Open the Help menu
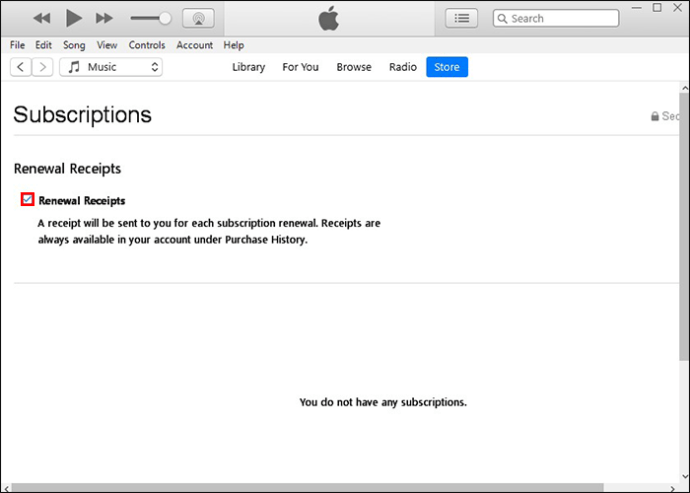Image resolution: width=690 pixels, height=493 pixels. [x=234, y=45]
